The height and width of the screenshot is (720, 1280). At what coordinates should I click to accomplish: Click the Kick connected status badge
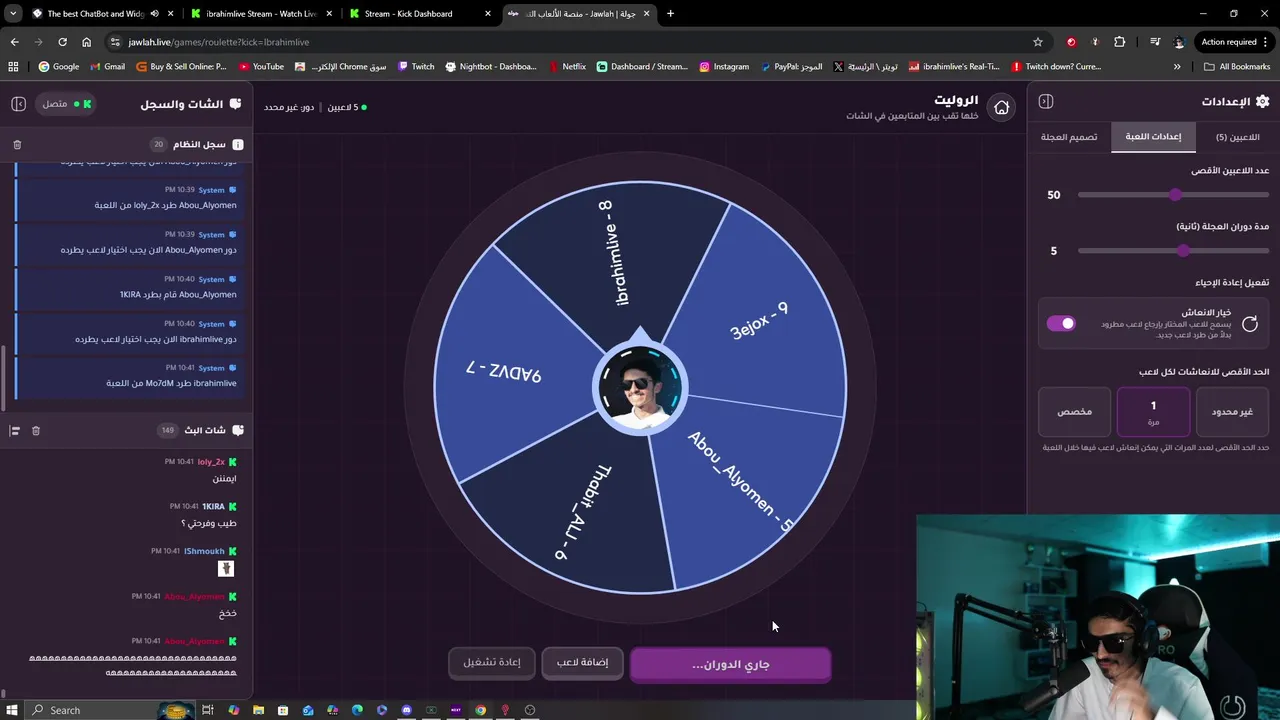[x=67, y=104]
